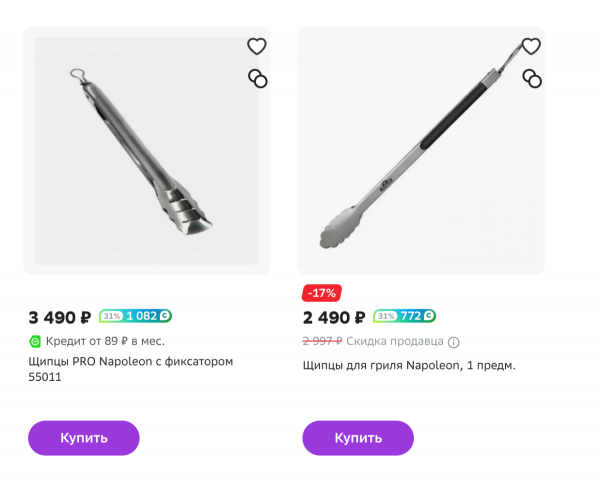Show seller discount info icon
The image size is (600, 490).
click(453, 341)
